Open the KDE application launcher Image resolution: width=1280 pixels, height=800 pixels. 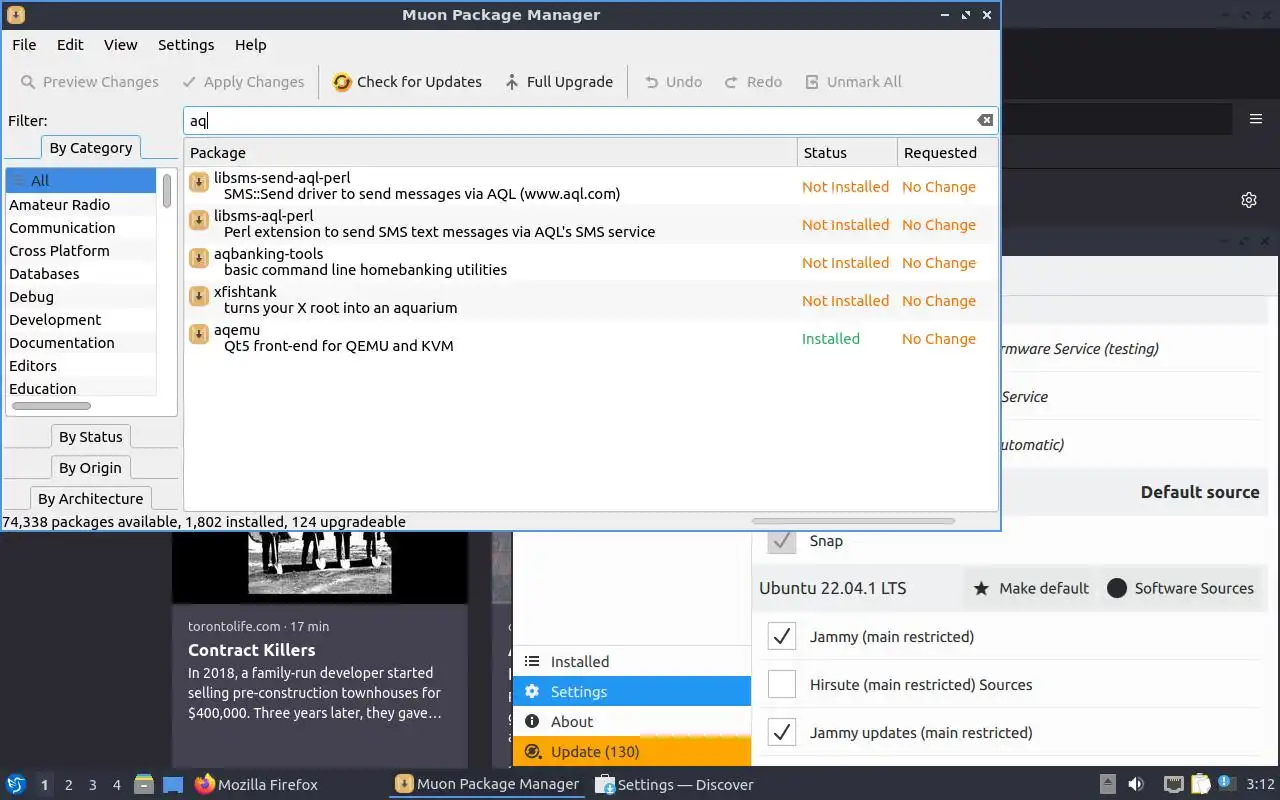point(16,784)
